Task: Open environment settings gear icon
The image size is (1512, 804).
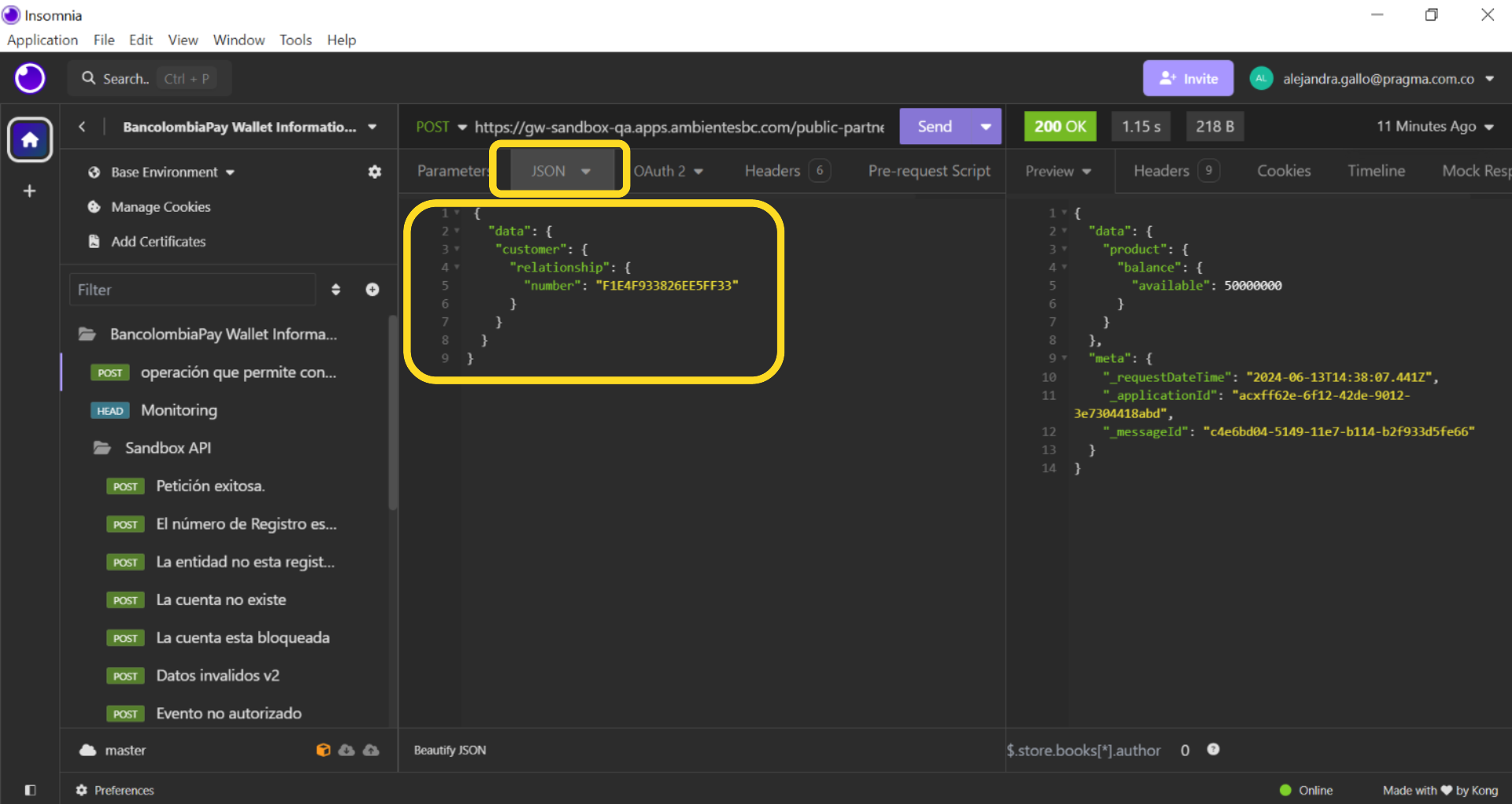Action: point(375,172)
